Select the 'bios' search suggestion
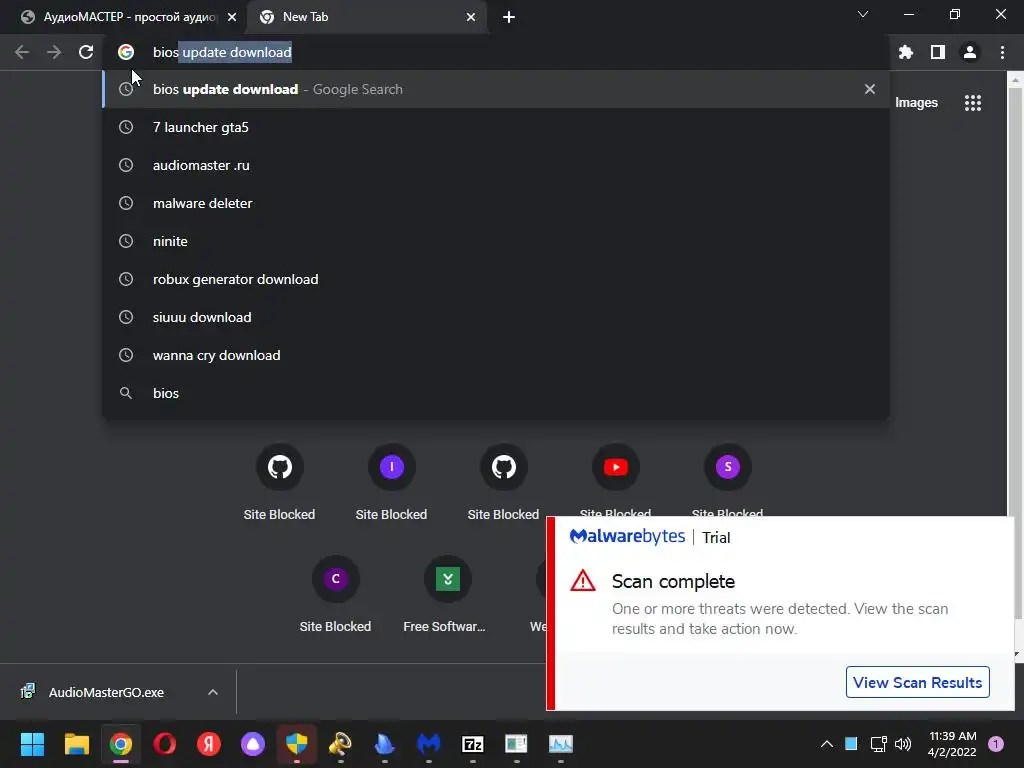Image resolution: width=1024 pixels, height=768 pixels. coord(496,393)
